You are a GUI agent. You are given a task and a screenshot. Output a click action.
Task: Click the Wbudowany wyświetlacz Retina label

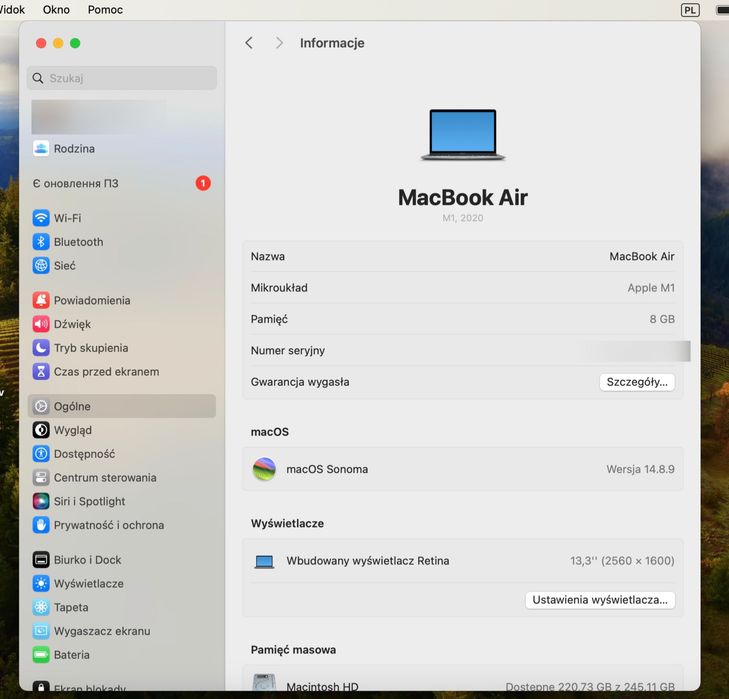coord(368,561)
